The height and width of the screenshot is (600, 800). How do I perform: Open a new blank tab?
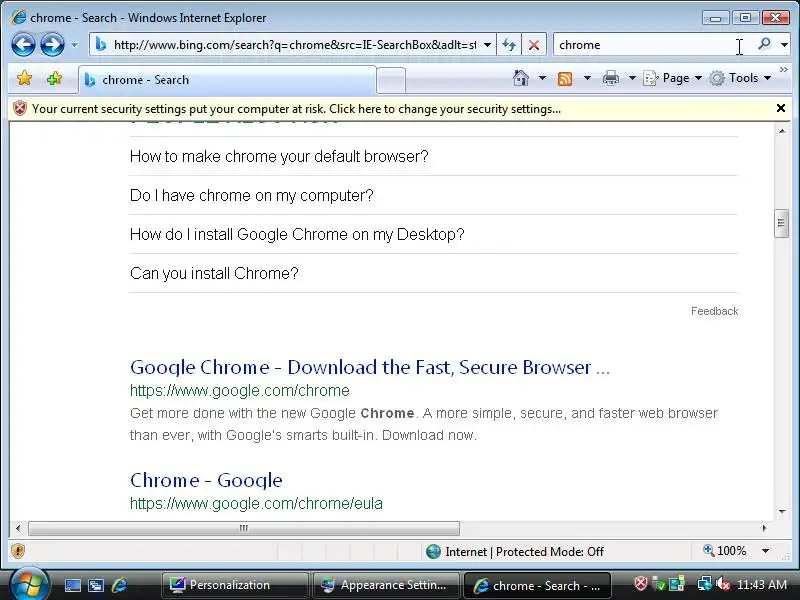tap(391, 81)
